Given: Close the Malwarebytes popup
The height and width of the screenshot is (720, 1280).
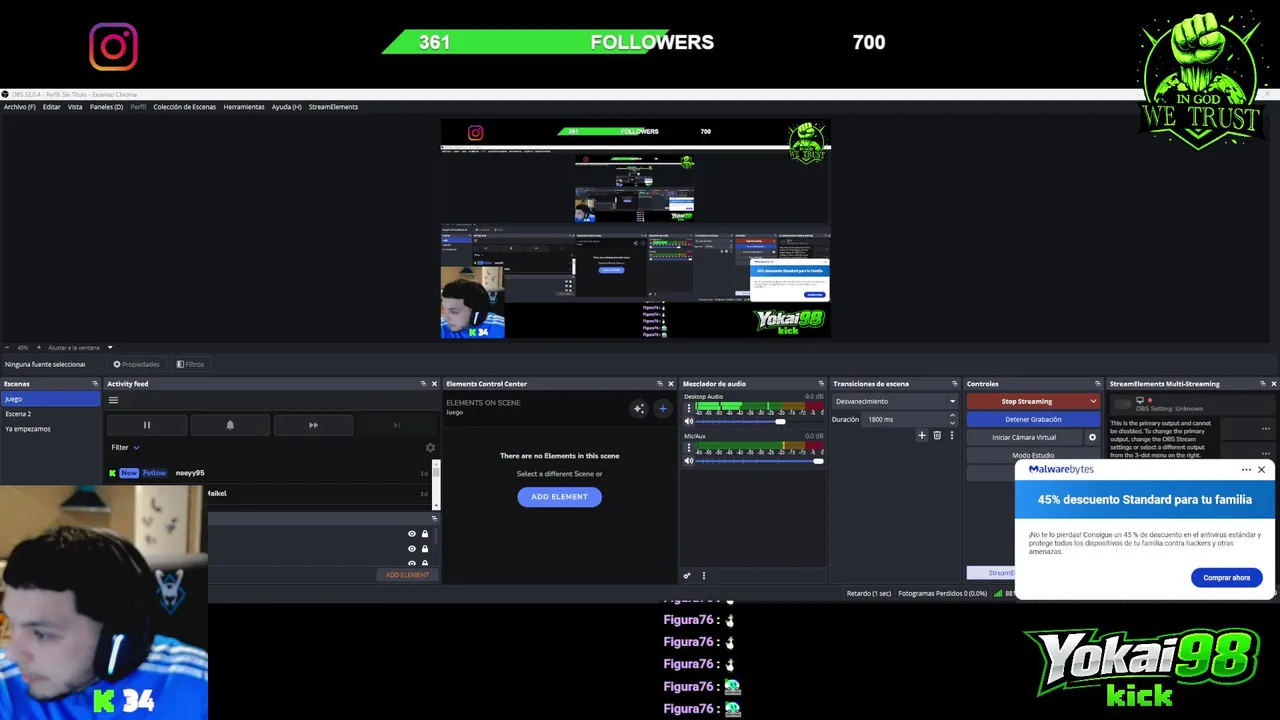Looking at the screenshot, I should (x=1262, y=470).
